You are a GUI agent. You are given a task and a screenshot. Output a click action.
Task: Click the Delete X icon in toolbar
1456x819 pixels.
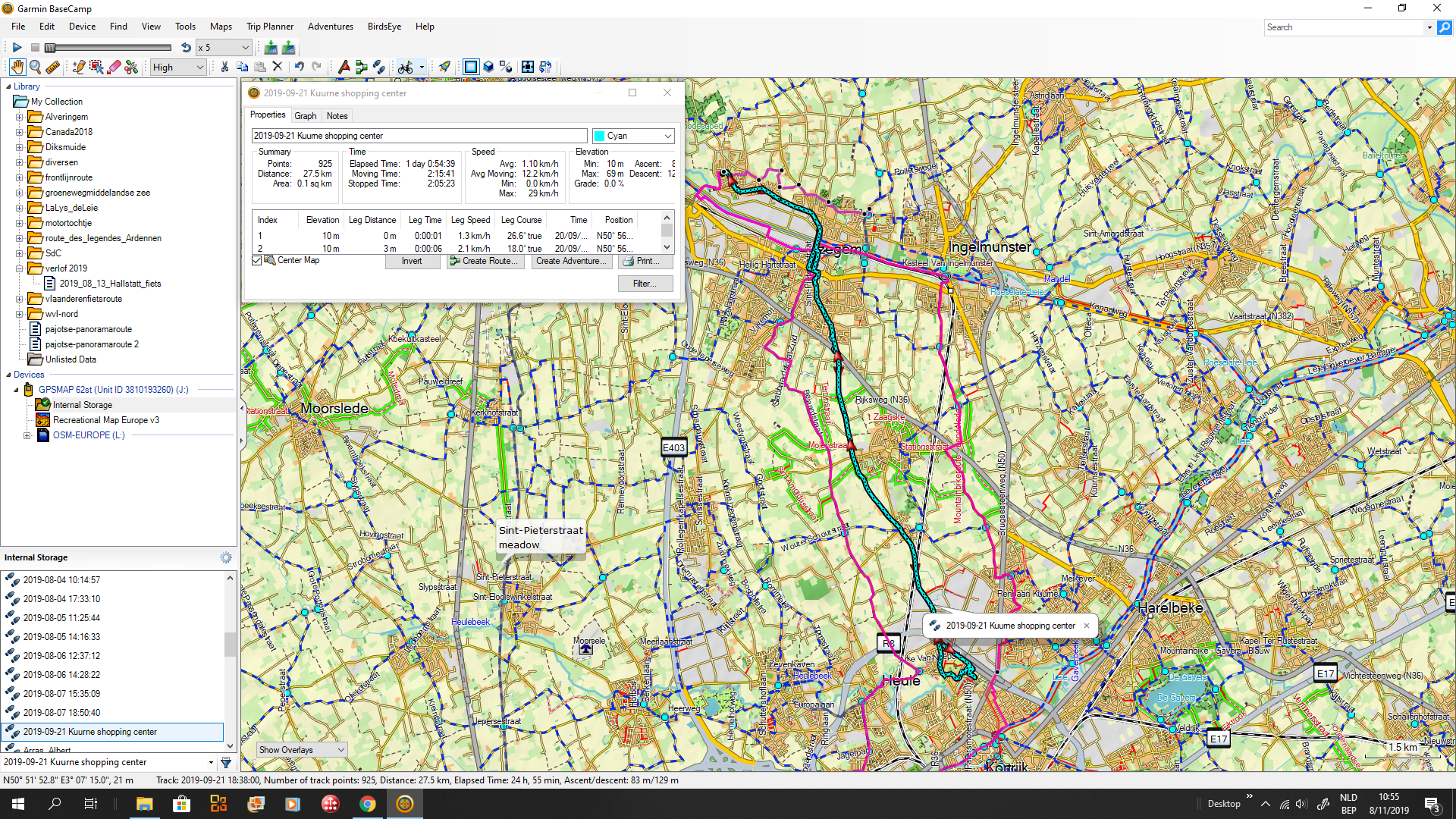pyautogui.click(x=278, y=67)
